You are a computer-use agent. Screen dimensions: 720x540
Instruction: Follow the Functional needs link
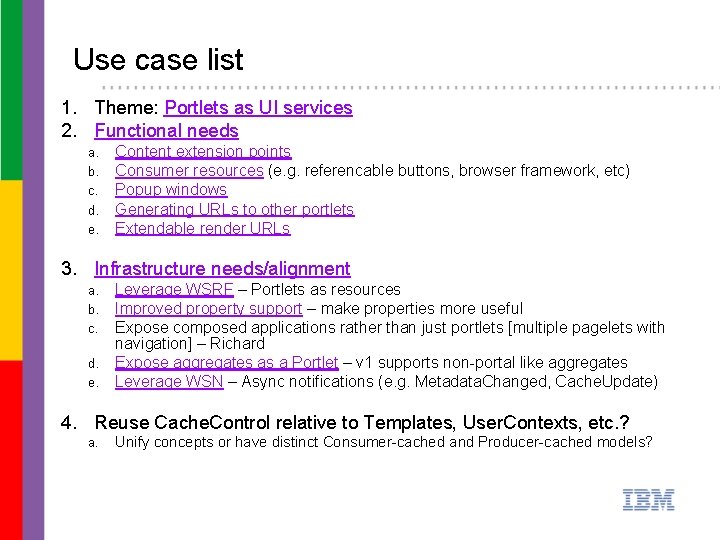[166, 131]
